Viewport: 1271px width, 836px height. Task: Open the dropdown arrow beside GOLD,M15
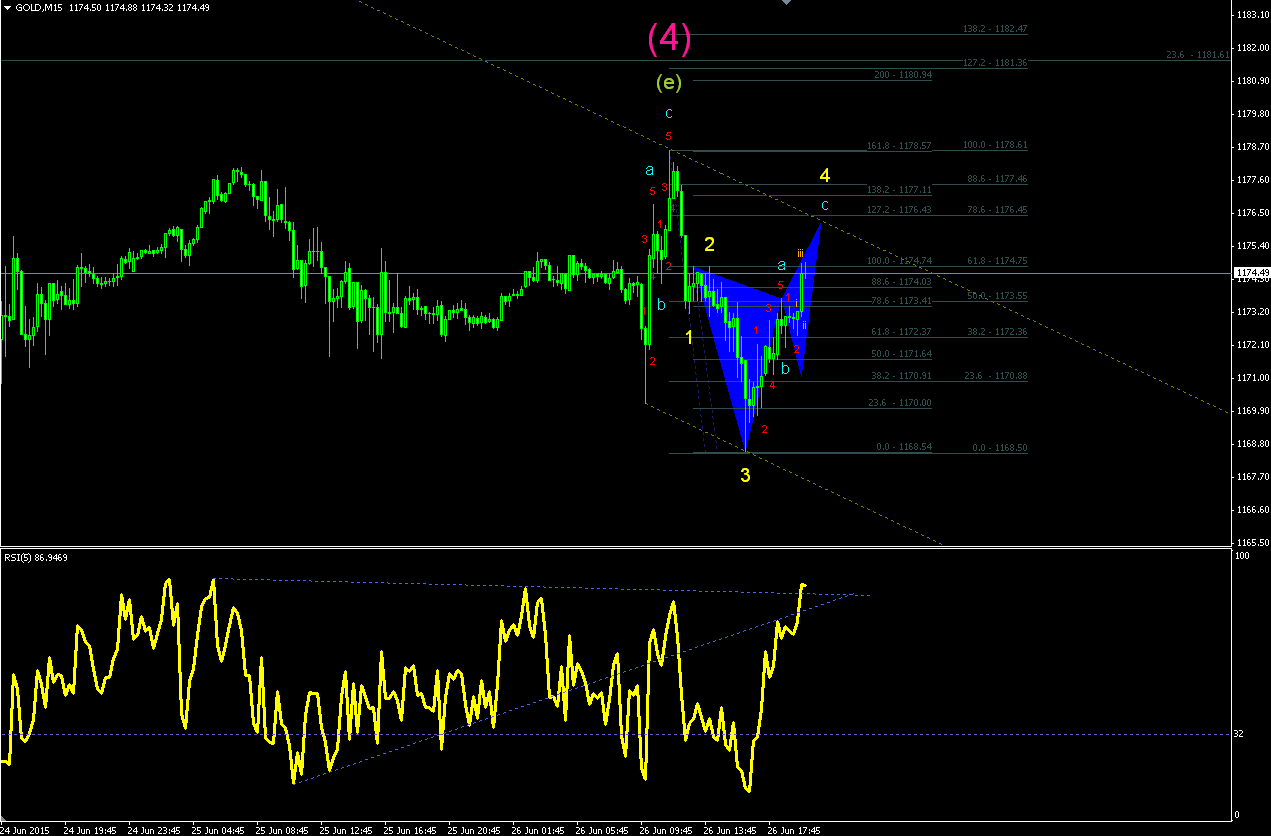click(x=7, y=8)
